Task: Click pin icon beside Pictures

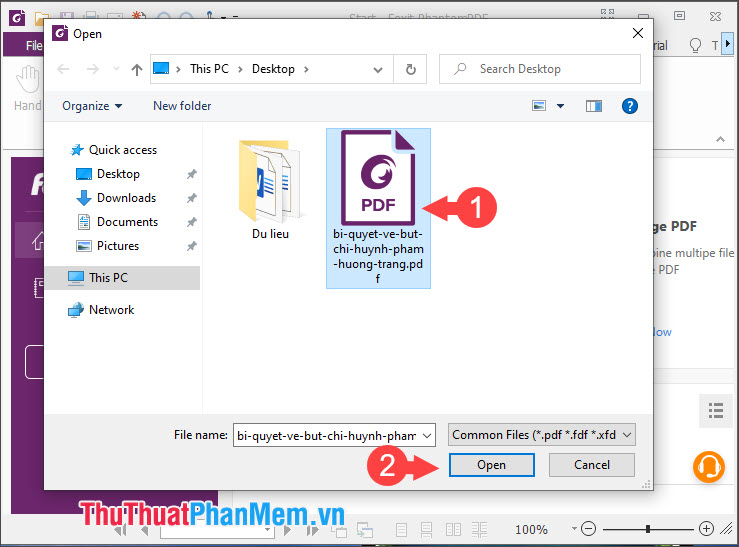Action: [191, 246]
